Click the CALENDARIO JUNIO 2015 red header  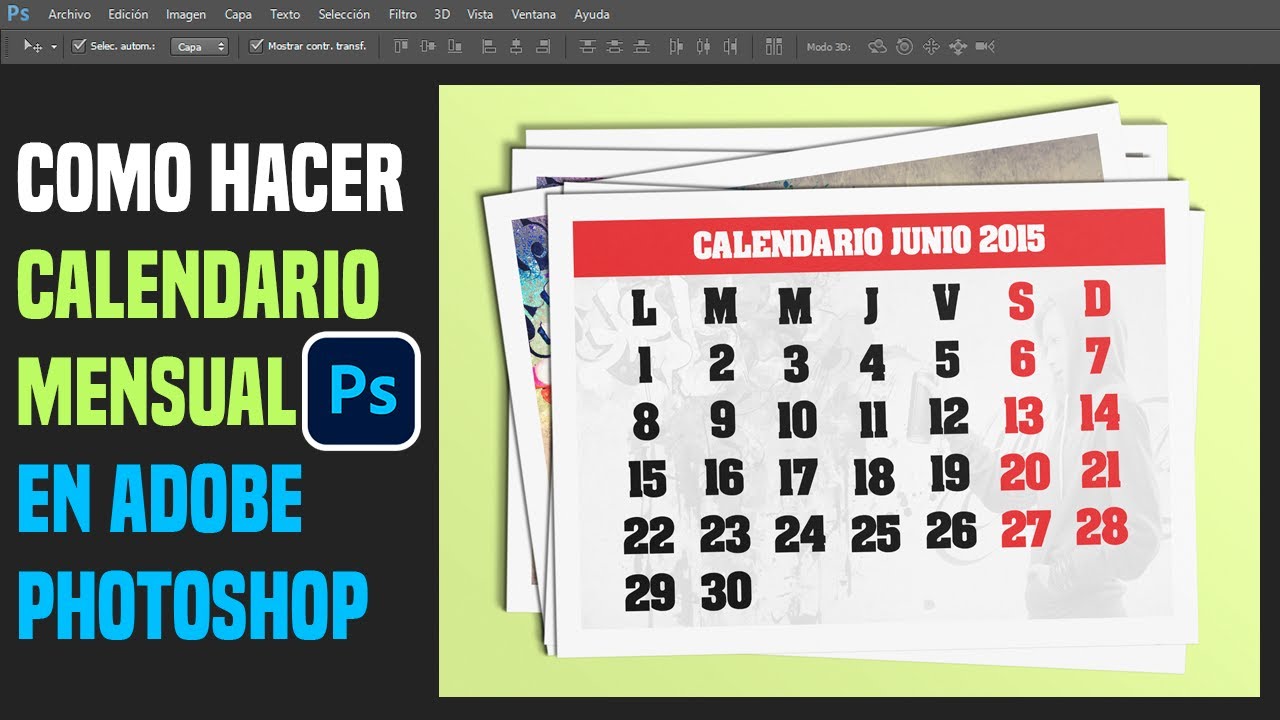869,242
